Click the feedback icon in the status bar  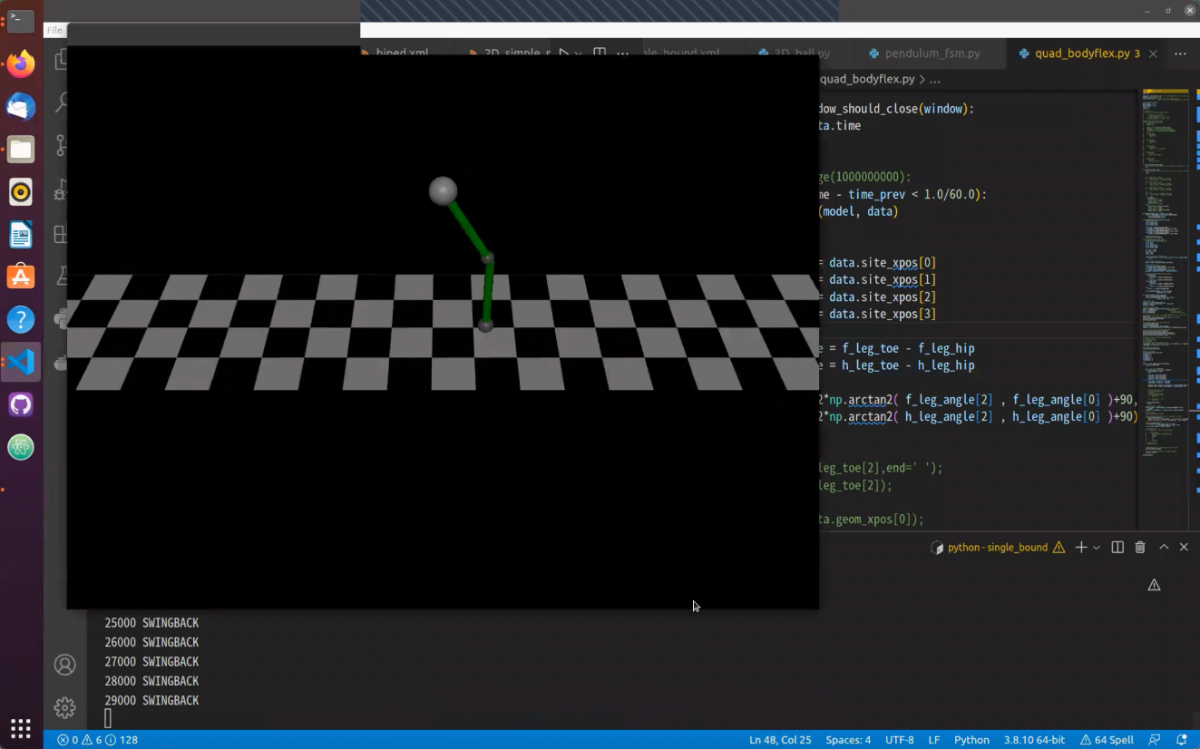[1156, 740]
